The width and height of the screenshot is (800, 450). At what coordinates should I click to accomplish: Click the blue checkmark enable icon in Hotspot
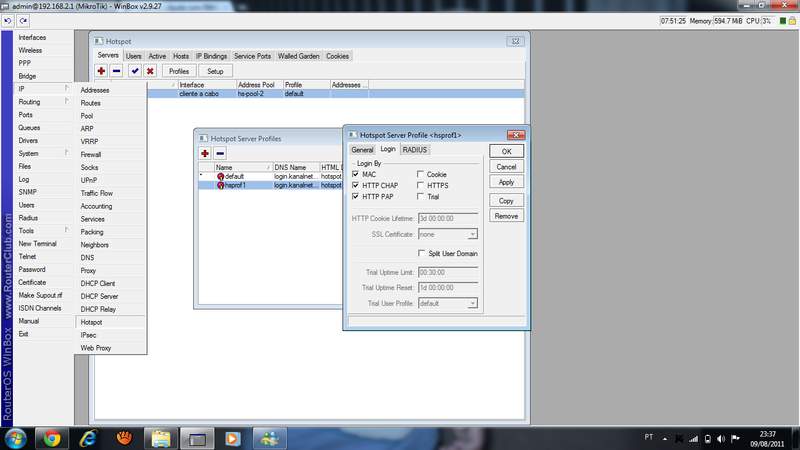[x=135, y=71]
